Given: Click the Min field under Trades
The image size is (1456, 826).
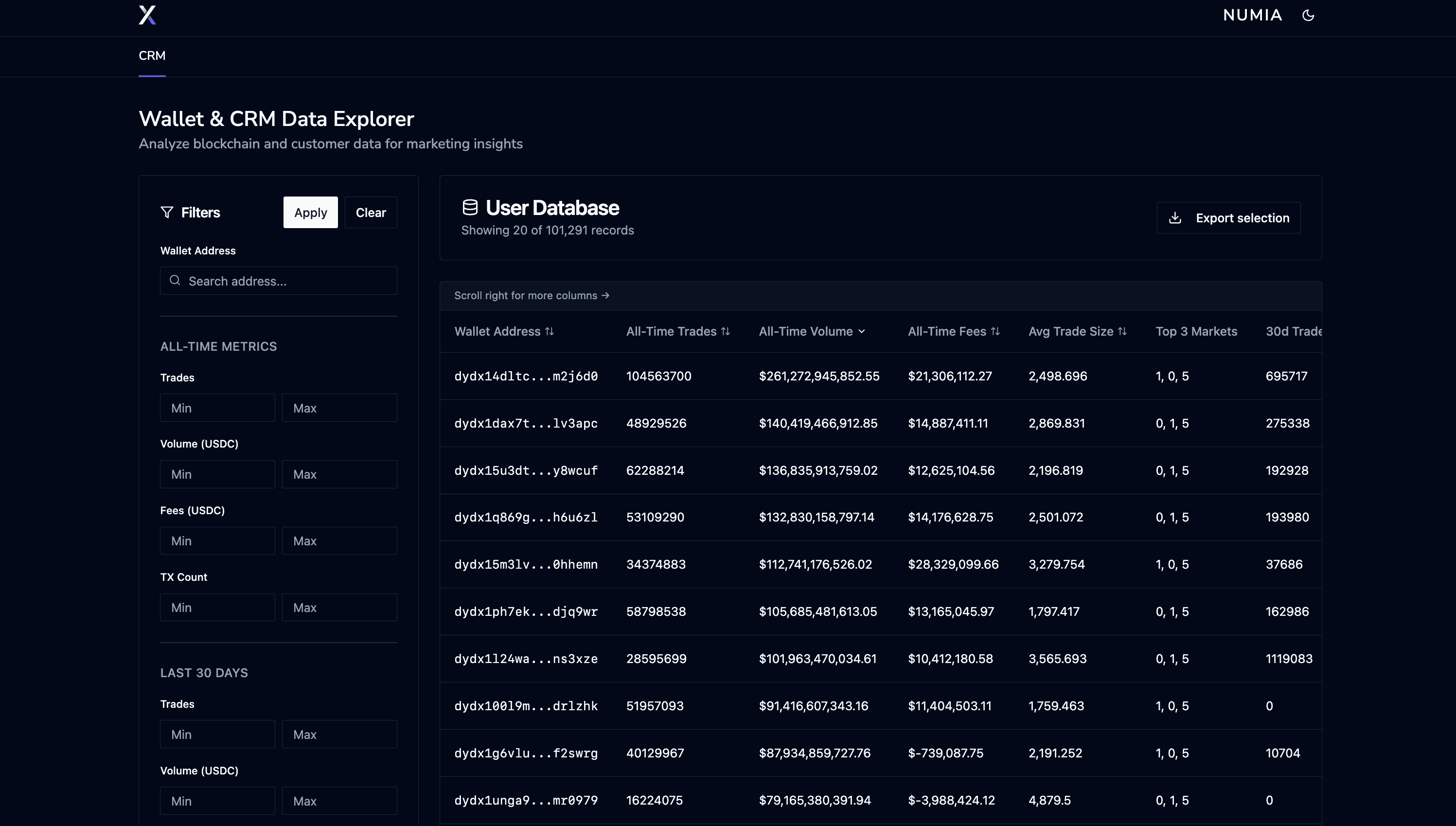Looking at the screenshot, I should 217,407.
